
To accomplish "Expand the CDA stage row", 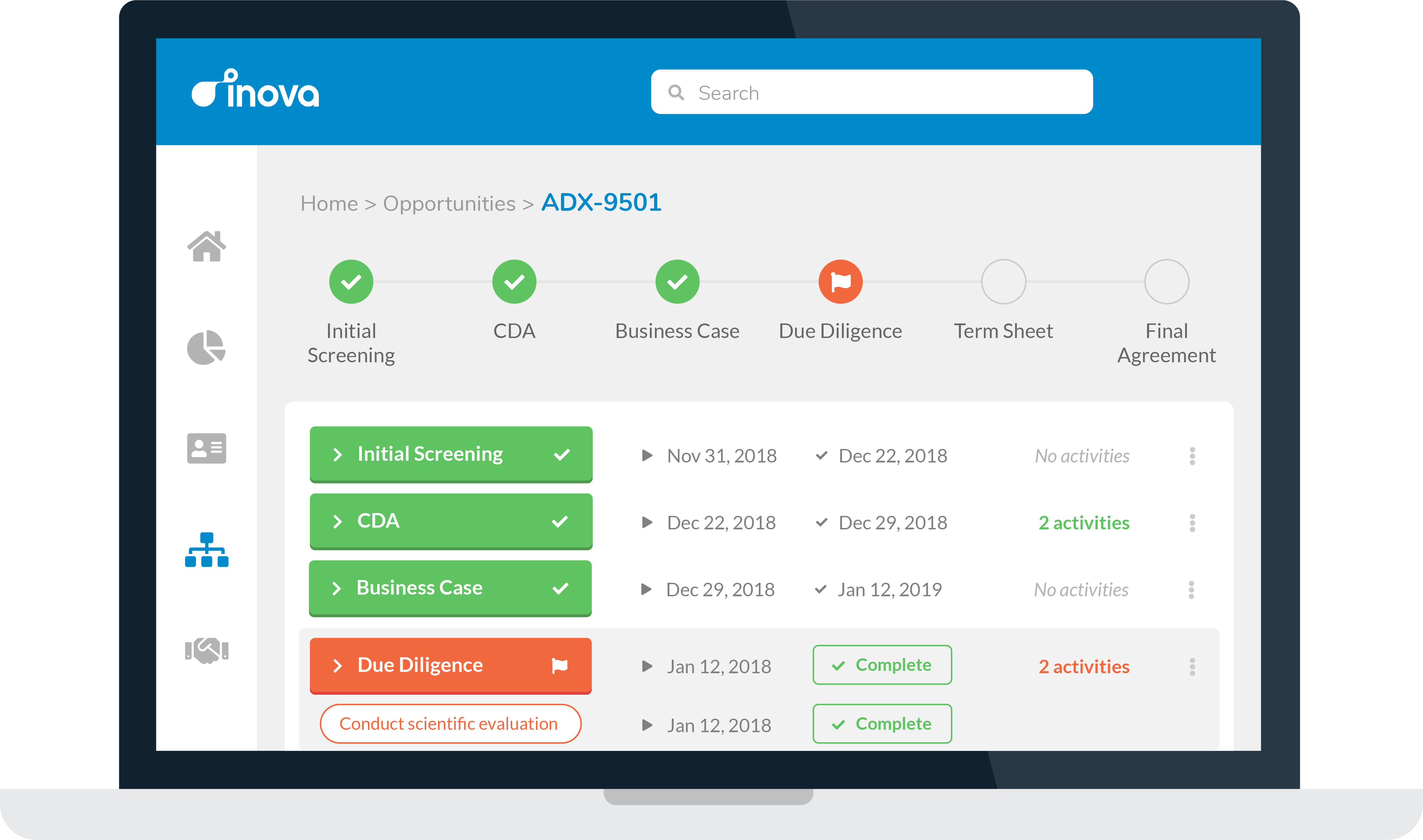I will pos(338,521).
